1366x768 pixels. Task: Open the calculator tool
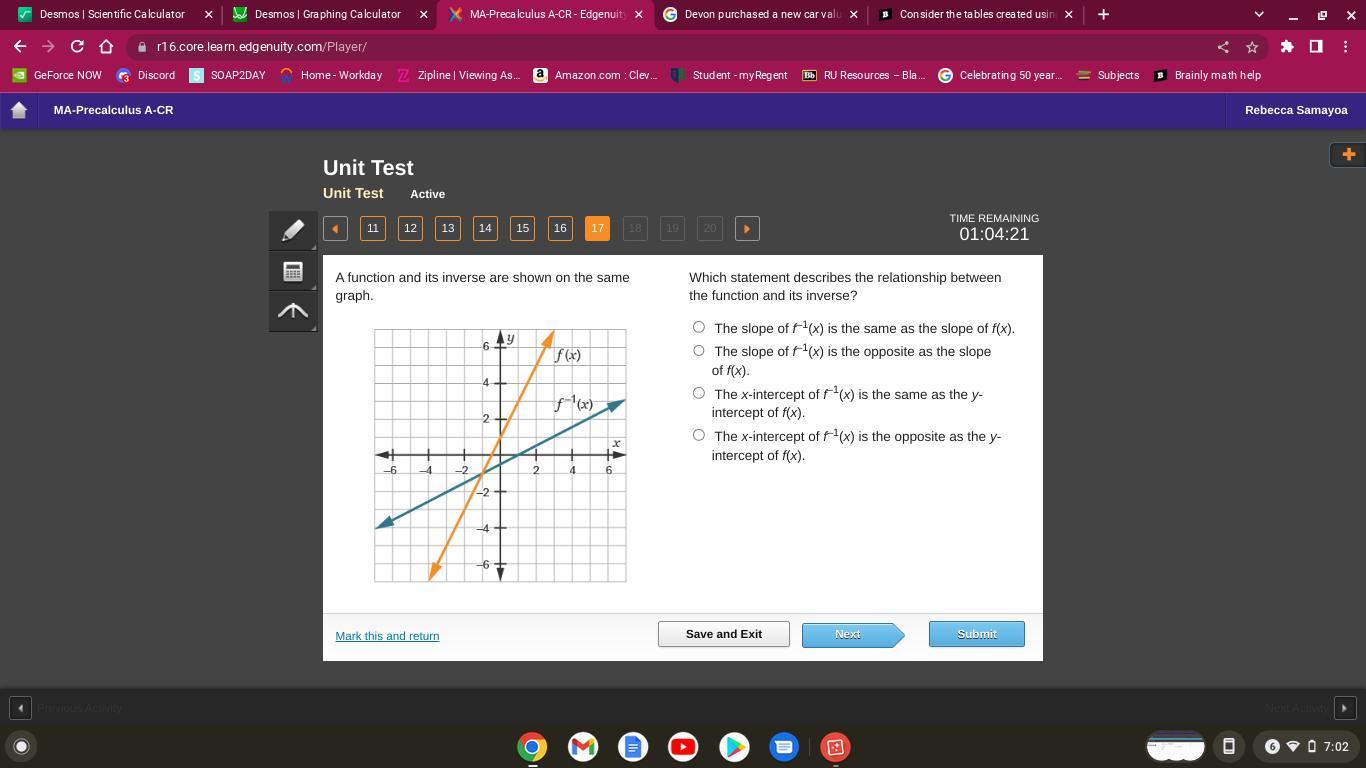(x=293, y=271)
